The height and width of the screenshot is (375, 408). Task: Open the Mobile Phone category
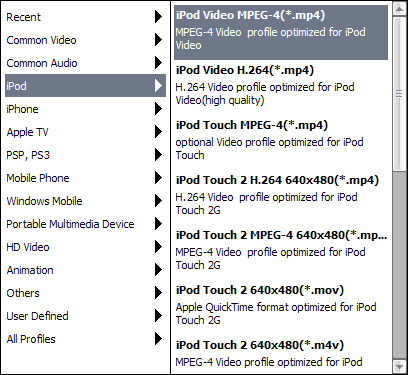tap(85, 178)
